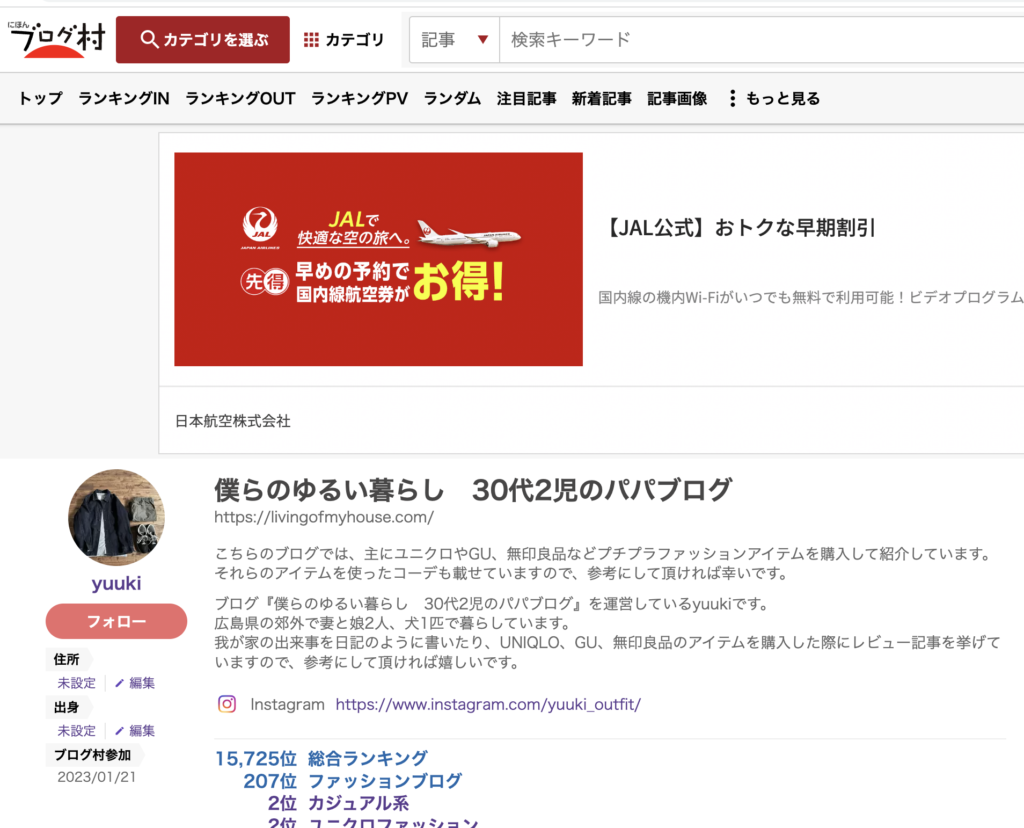Open the ランキングPV tab

[x=359, y=99]
